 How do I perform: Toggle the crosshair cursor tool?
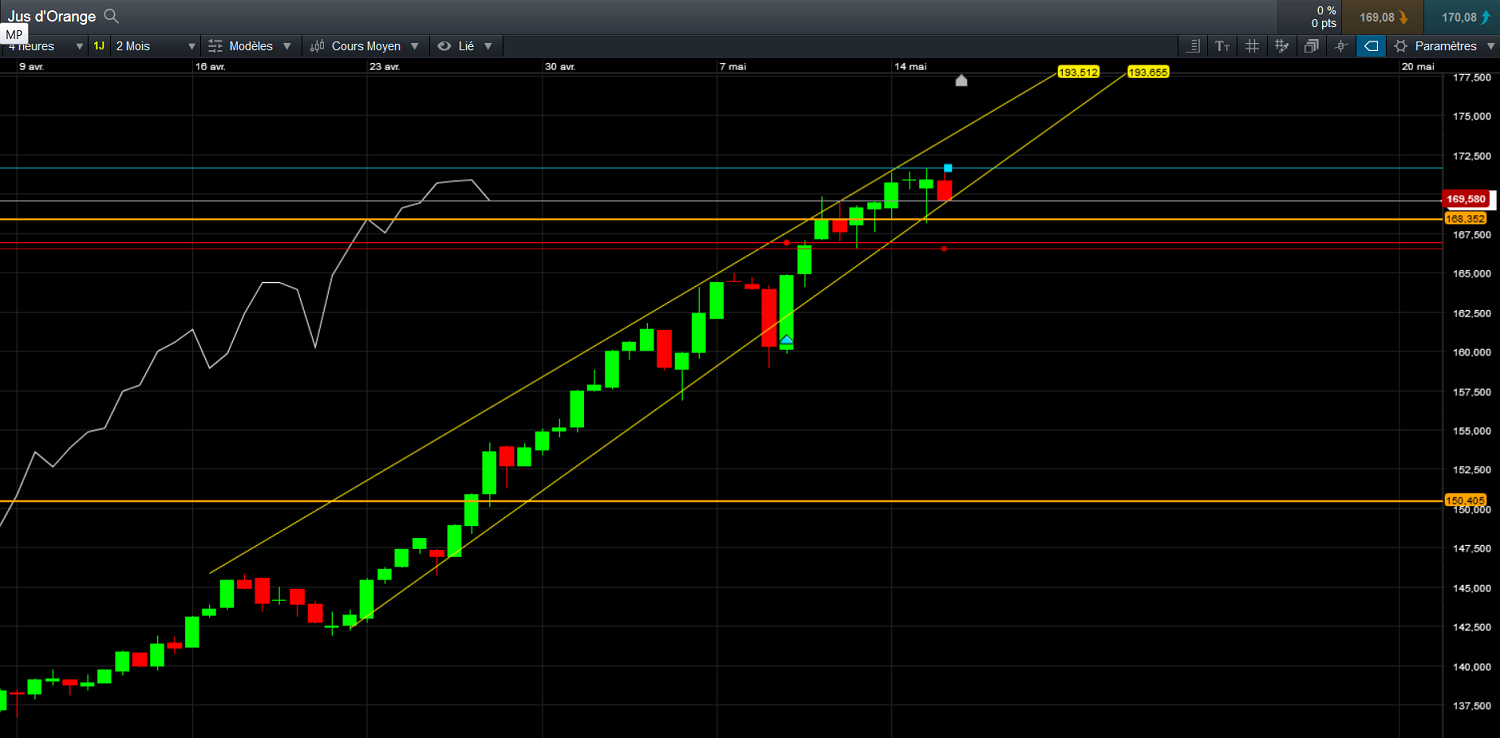(x=1342, y=46)
